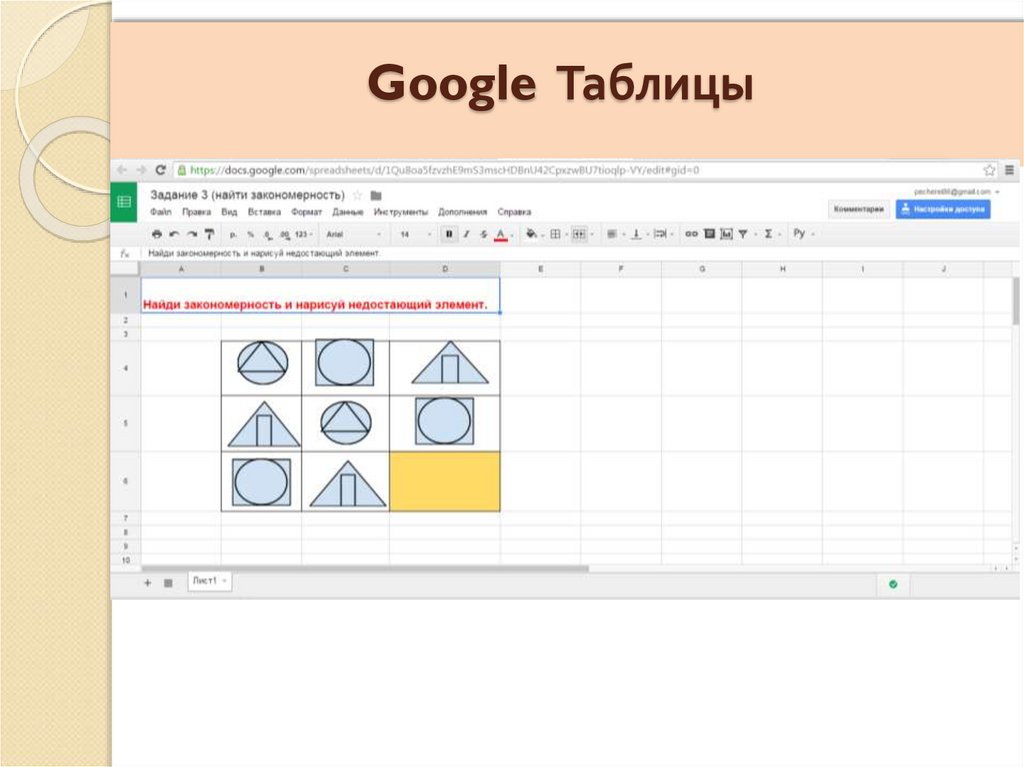The image size is (1024, 767).
Task: Open the Файл menu
Action: tap(161, 212)
